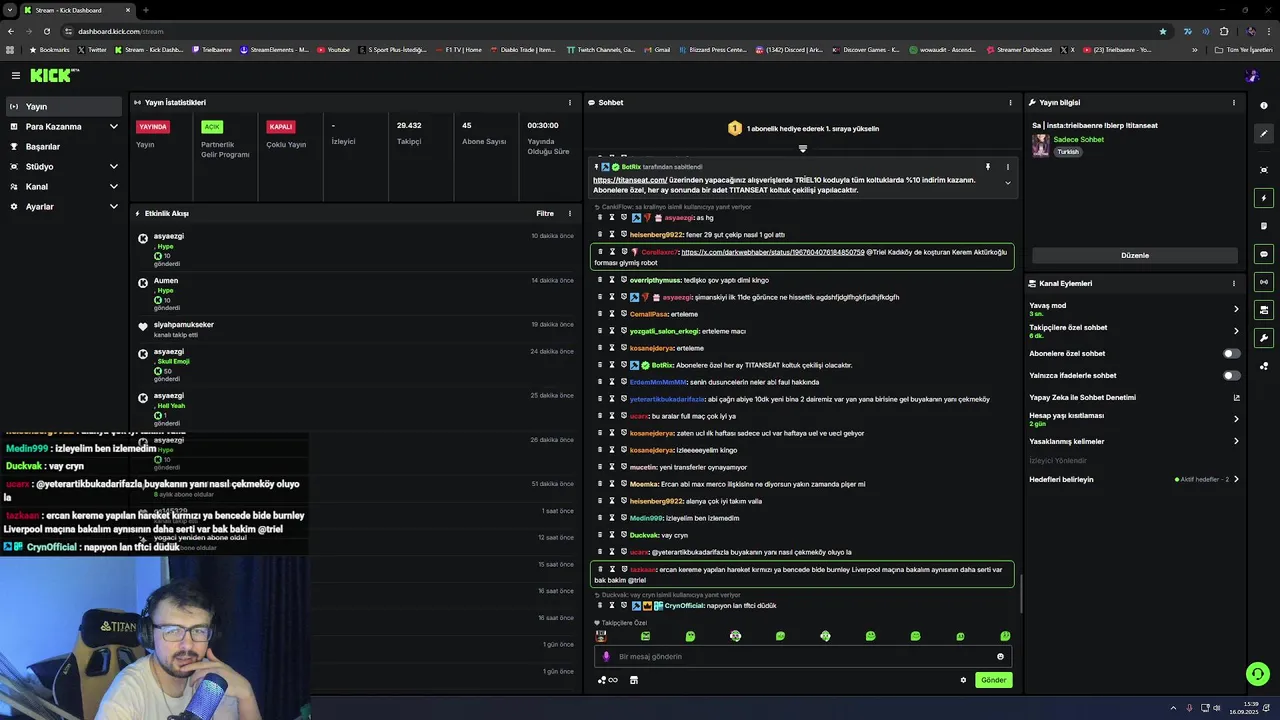Open Youtube bookmark in bookmarks bar
Screen dimensions: 1280x720
pyautogui.click(x=334, y=50)
